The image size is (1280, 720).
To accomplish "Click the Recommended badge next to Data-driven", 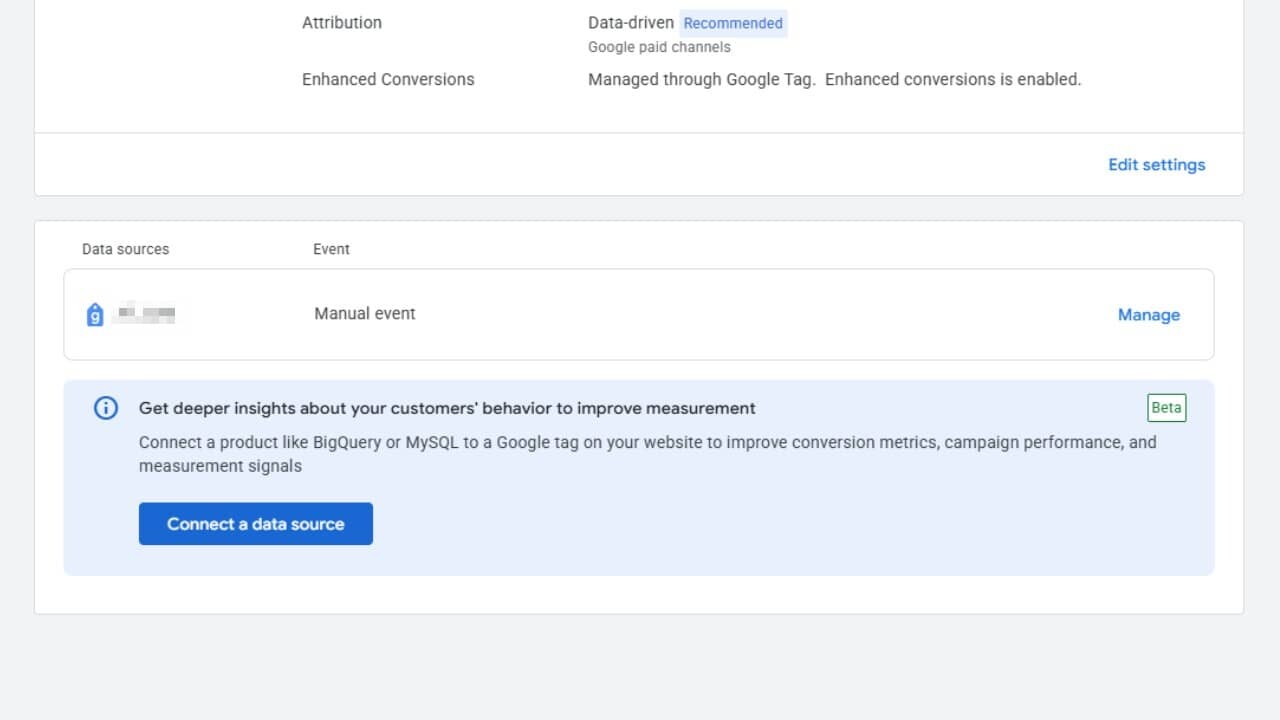I will tap(733, 23).
